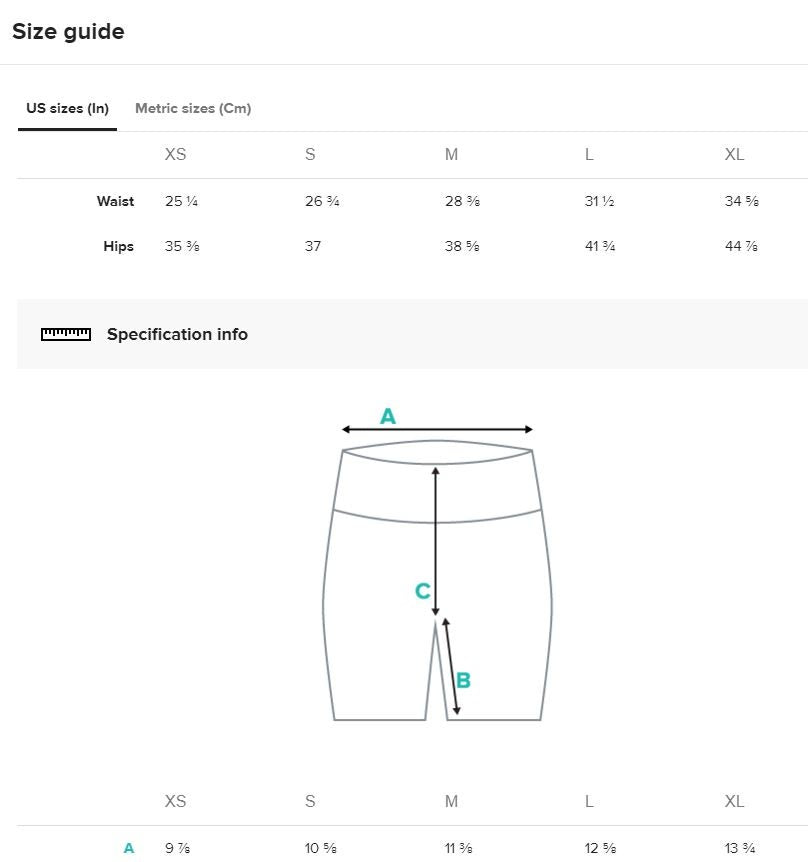
Task: Click the L hips value 41 ¾
Action: click(600, 246)
